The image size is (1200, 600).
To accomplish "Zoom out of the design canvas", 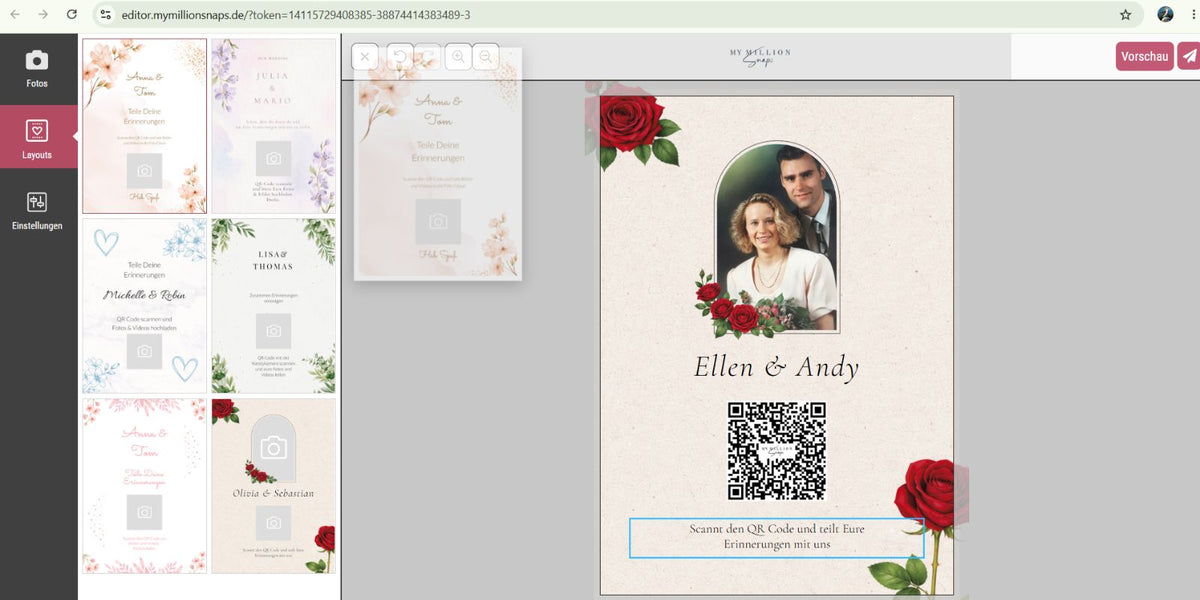I will click(485, 57).
